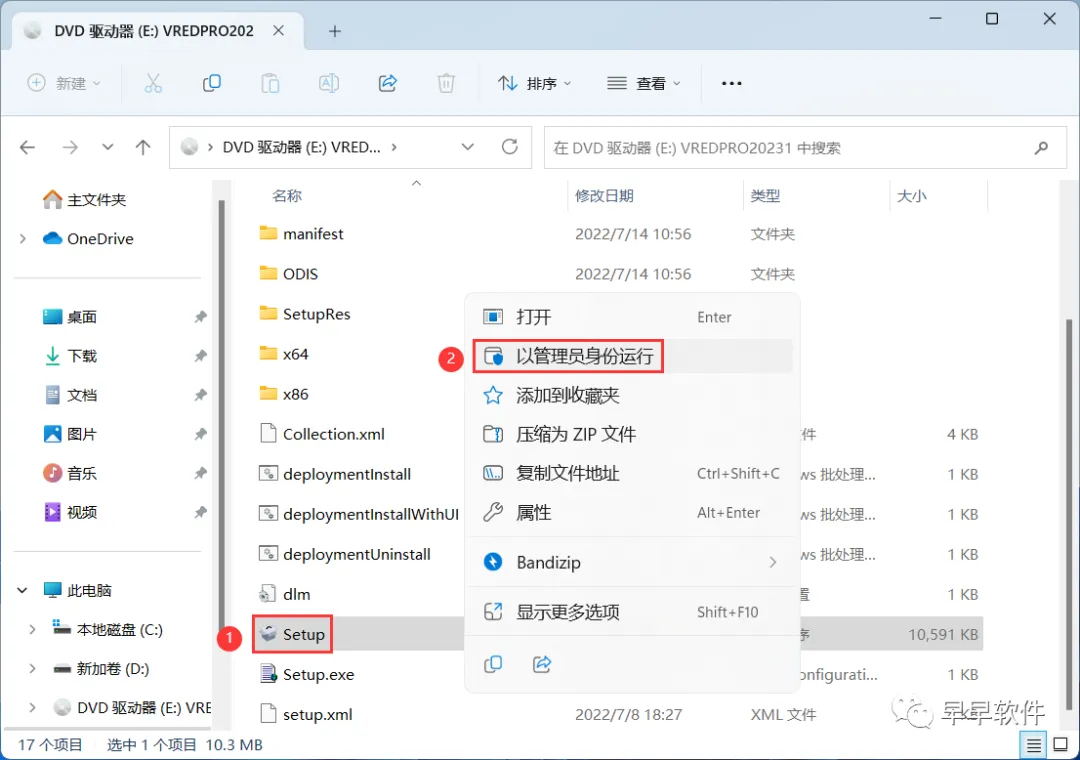Viewport: 1080px width, 760px height.
Task: Choose Show more options 显示更多选项
Action: click(x=632, y=612)
